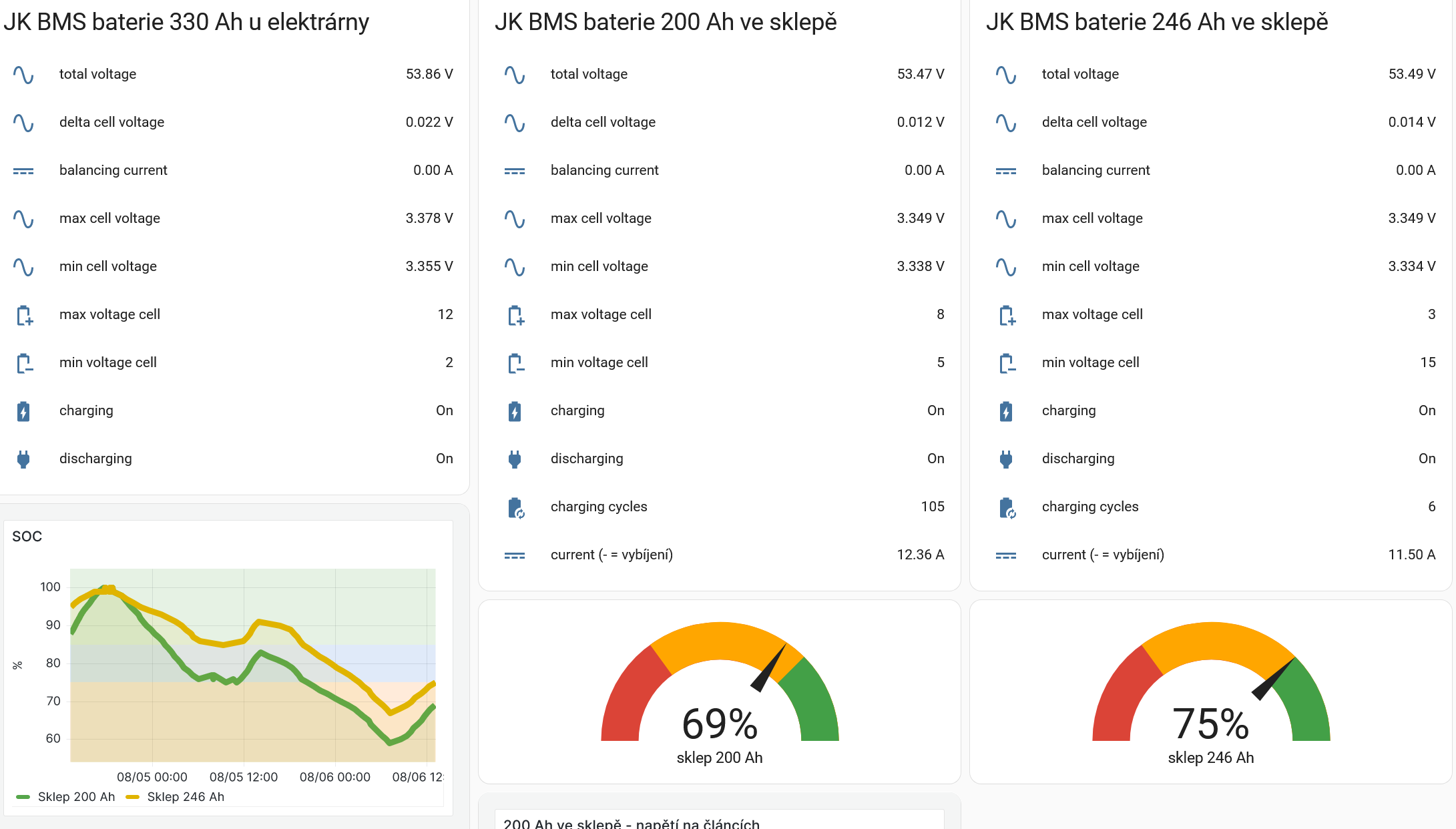The width and height of the screenshot is (1456, 829).
Task: Open charging On state in 246 Ah card
Action: pyautogui.click(x=1427, y=410)
